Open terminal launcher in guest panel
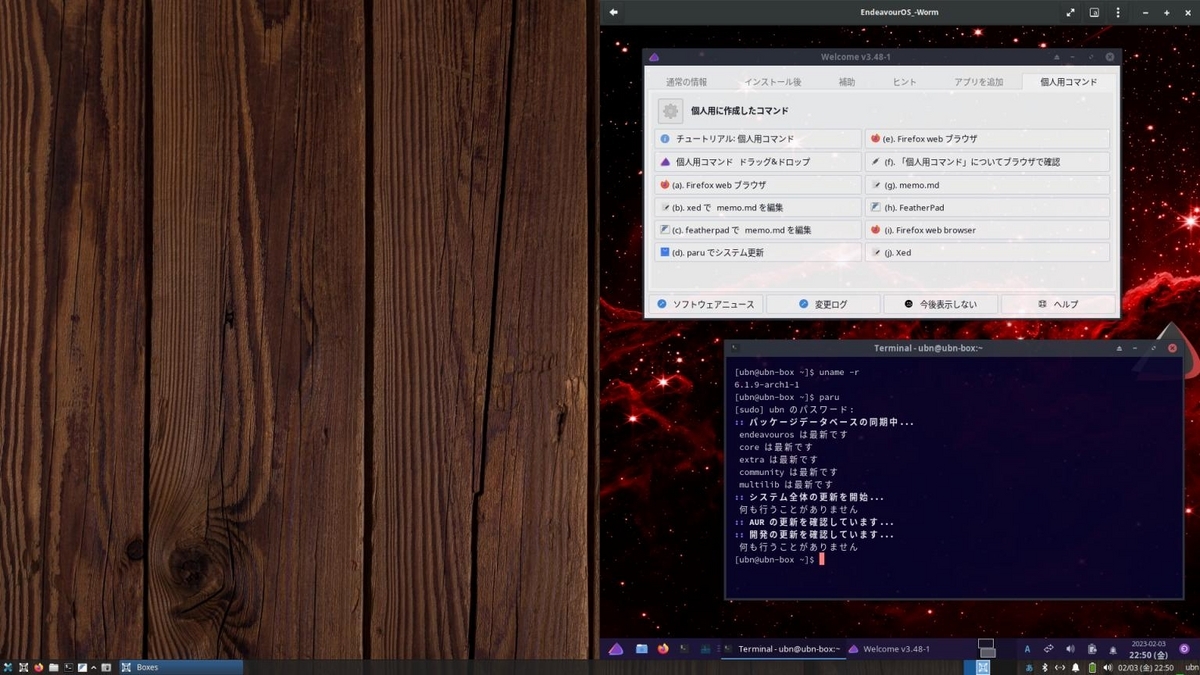This screenshot has height=675, width=1200. [684, 649]
